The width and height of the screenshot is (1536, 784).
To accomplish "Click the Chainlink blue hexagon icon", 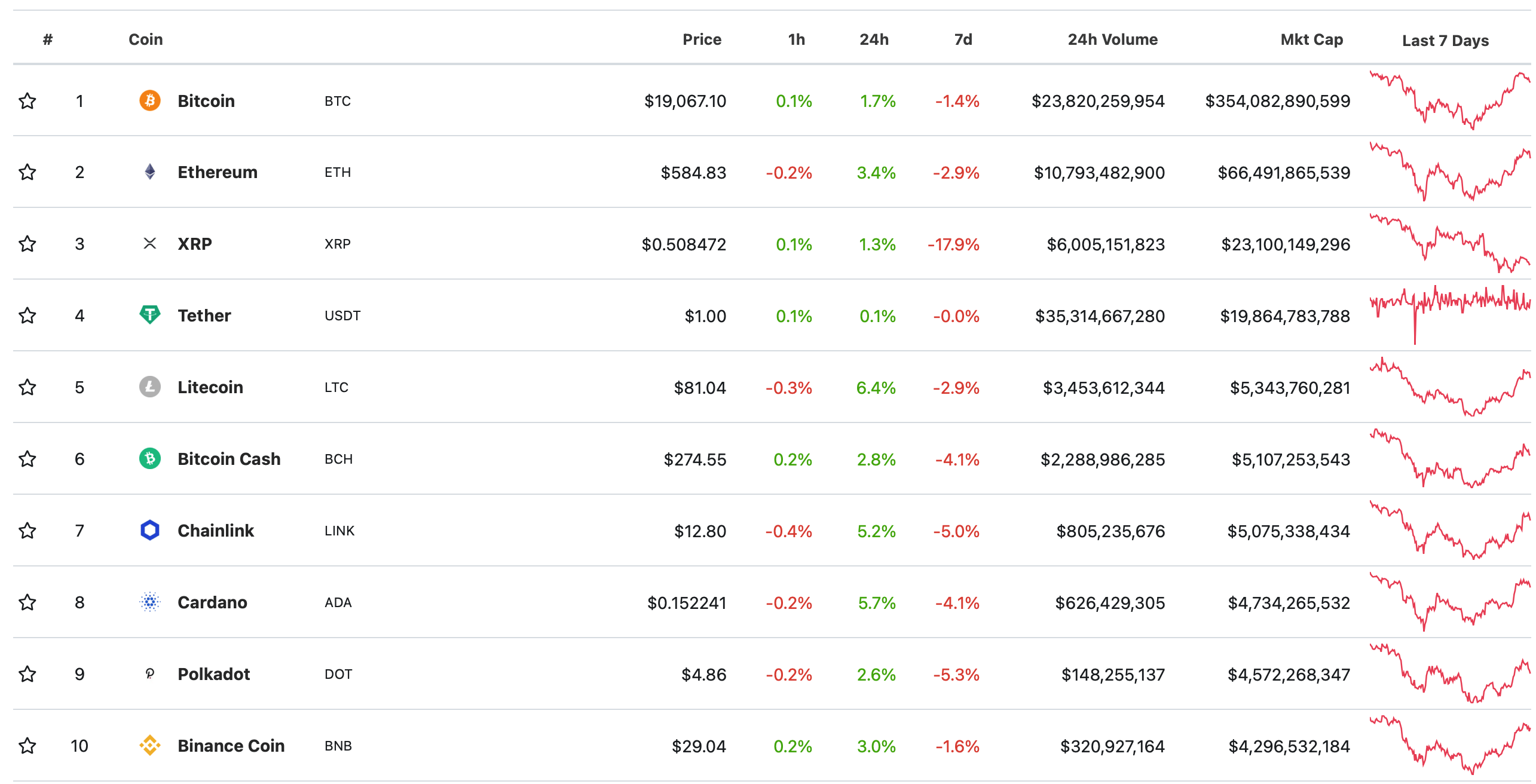I will coord(150,530).
